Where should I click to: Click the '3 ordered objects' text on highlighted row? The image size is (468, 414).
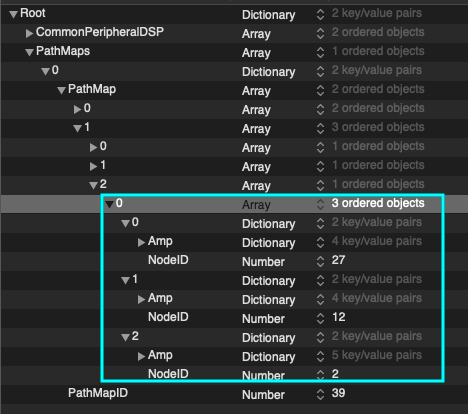[x=378, y=203]
